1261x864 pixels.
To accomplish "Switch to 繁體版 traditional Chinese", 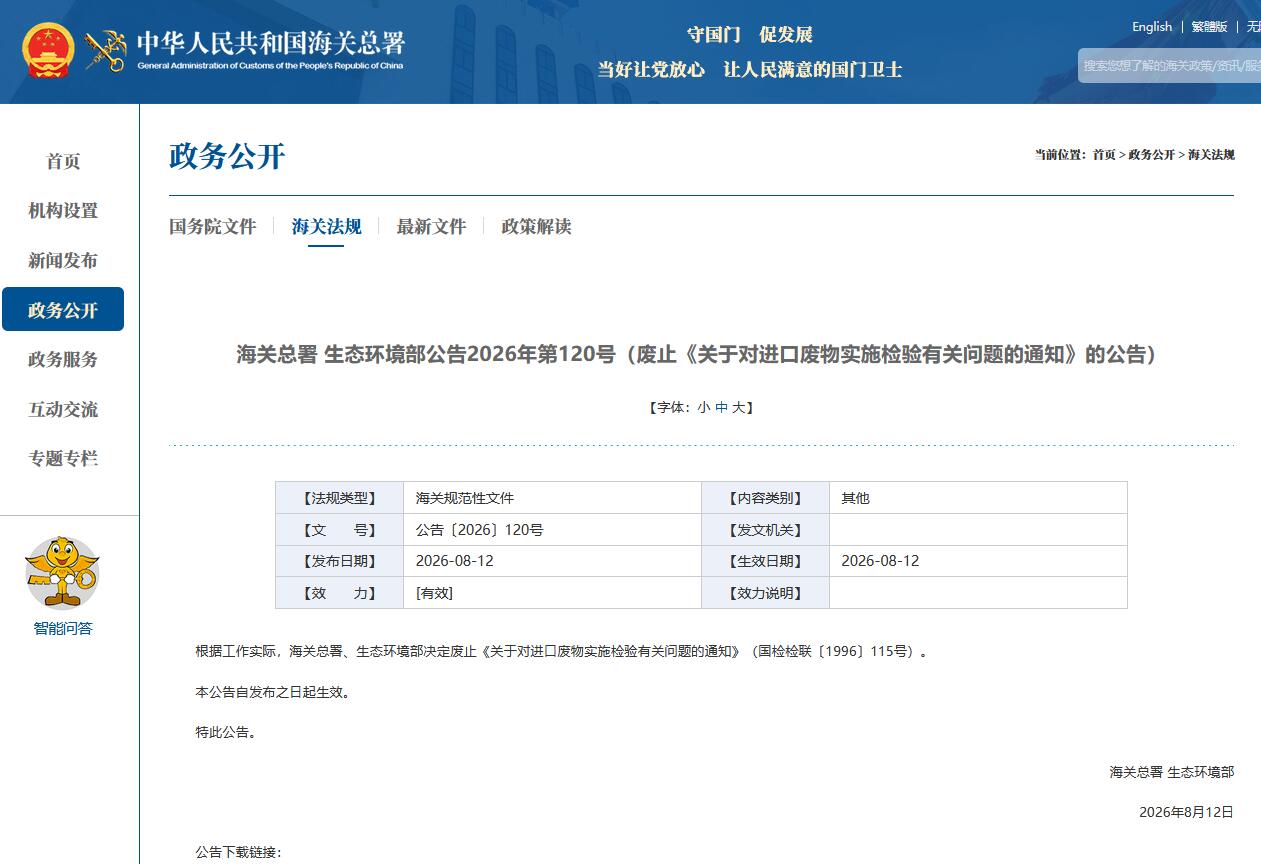I will [1209, 27].
